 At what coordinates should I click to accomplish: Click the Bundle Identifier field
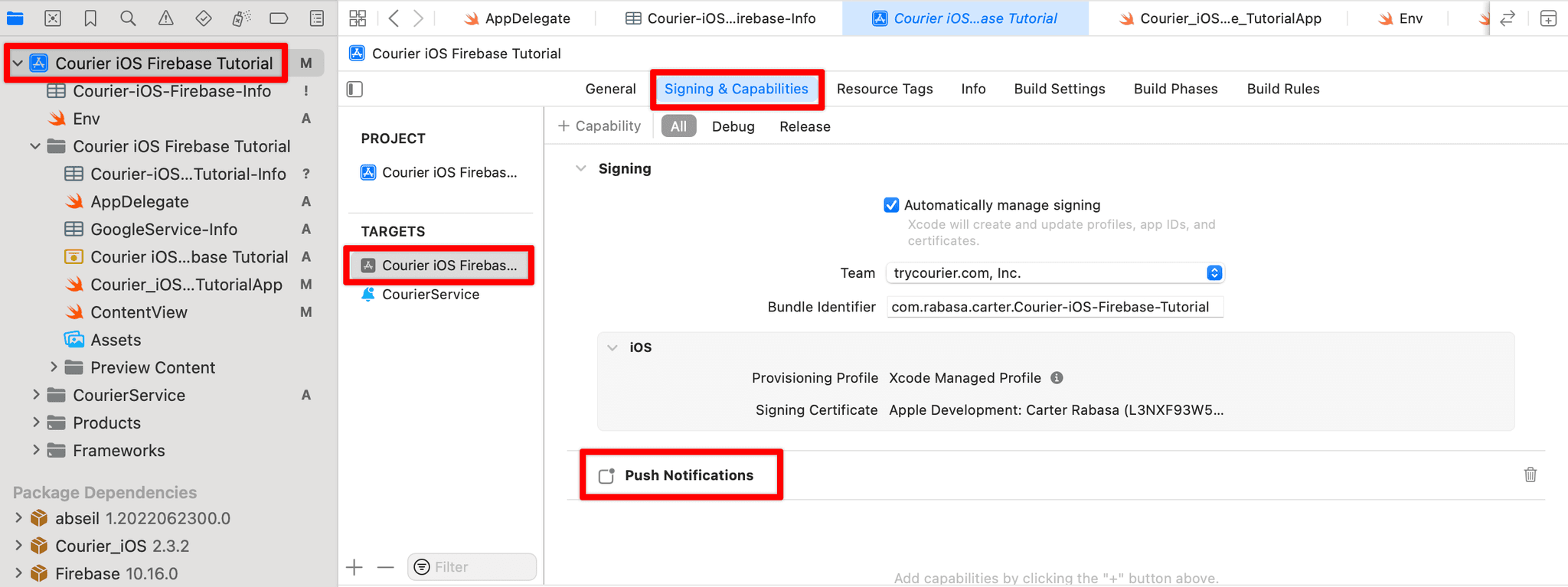[1055, 307]
